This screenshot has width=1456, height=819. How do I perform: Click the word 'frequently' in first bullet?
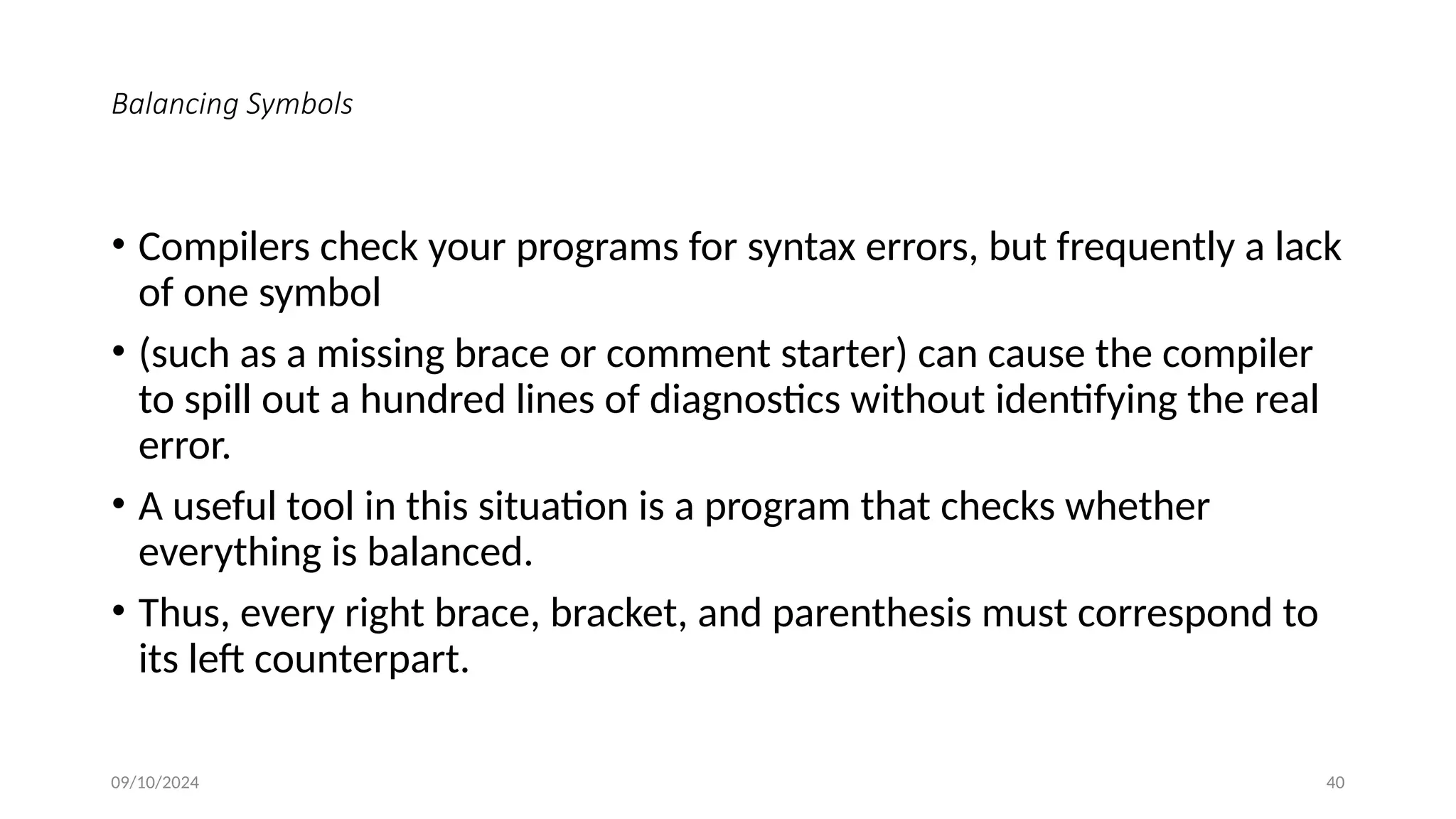[x=1145, y=248]
